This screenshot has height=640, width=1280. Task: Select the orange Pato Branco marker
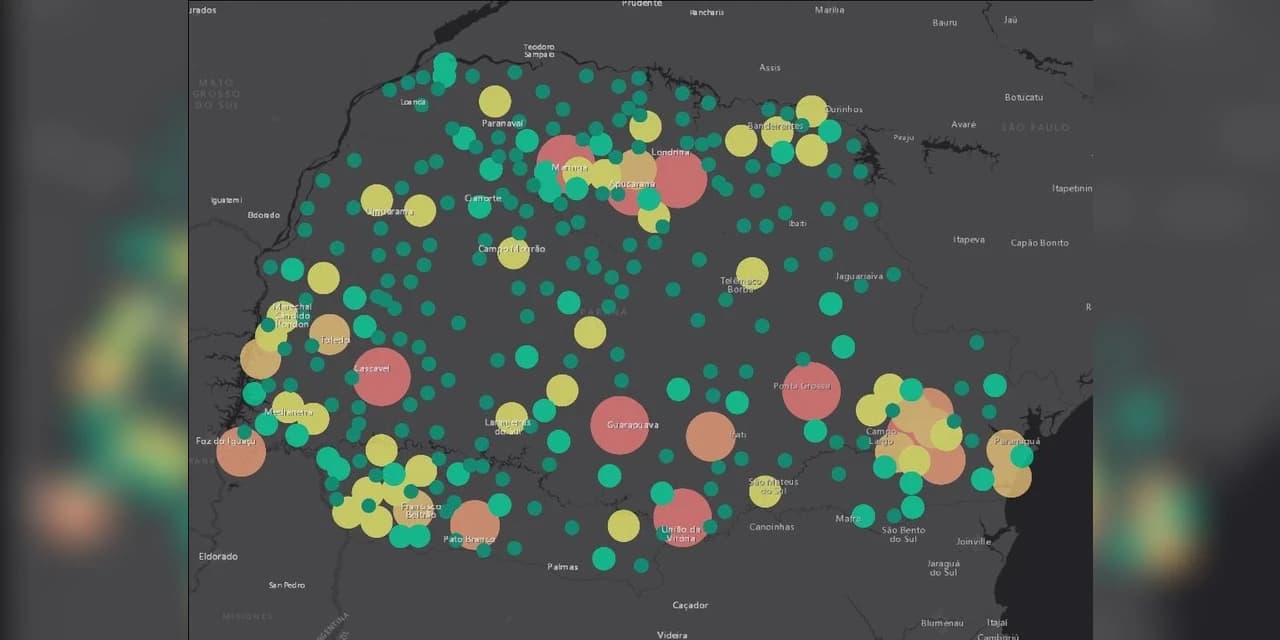[x=475, y=525]
